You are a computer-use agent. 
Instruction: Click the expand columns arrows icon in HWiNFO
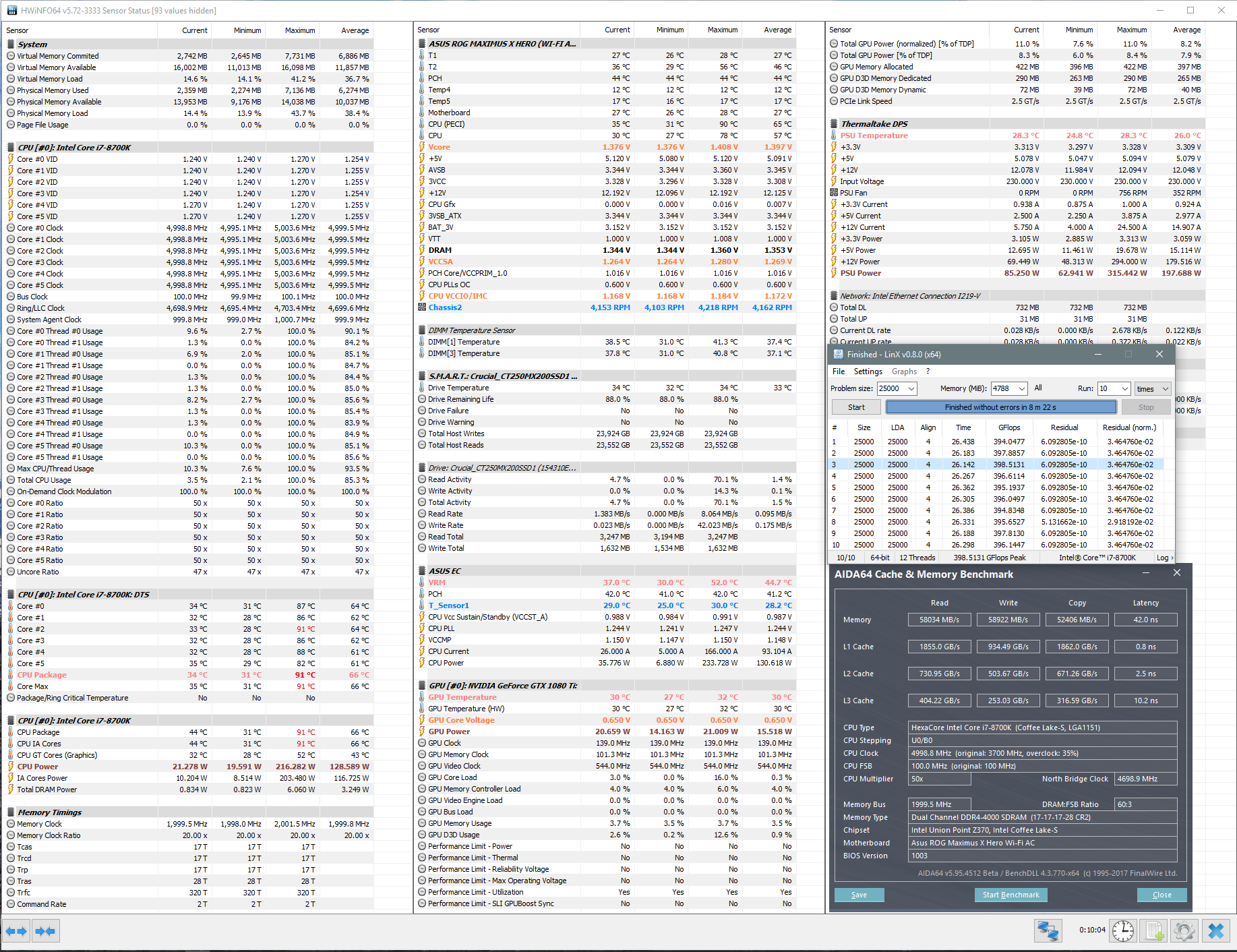[x=16, y=931]
